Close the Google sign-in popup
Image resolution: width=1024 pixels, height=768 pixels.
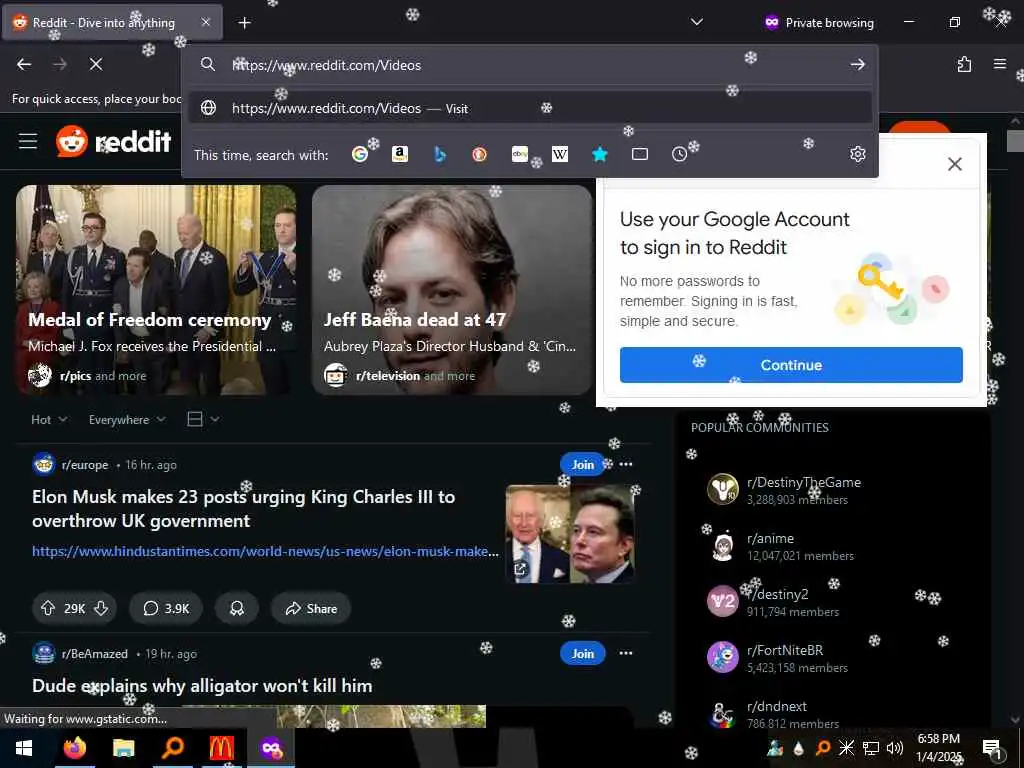955,164
